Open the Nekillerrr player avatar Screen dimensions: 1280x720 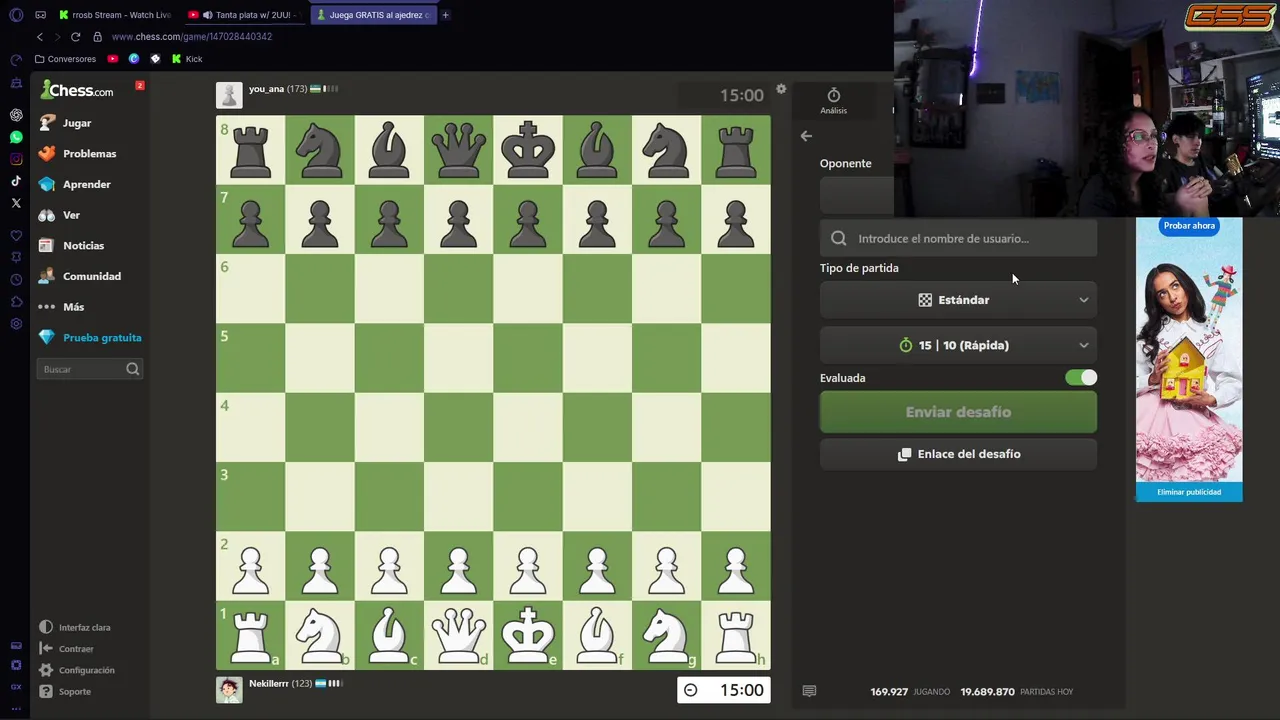pyautogui.click(x=229, y=690)
